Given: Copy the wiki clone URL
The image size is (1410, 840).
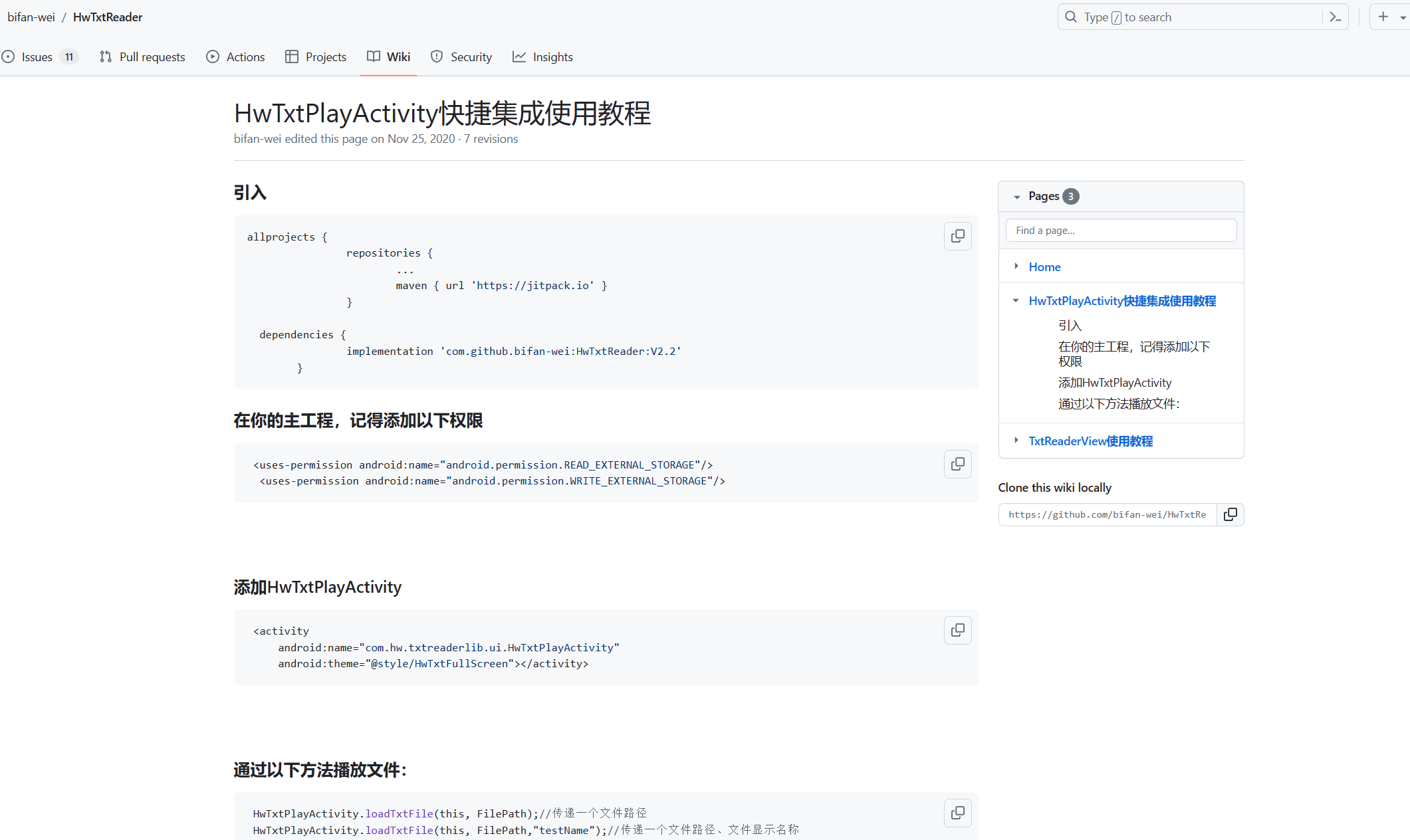Looking at the screenshot, I should pos(1230,514).
